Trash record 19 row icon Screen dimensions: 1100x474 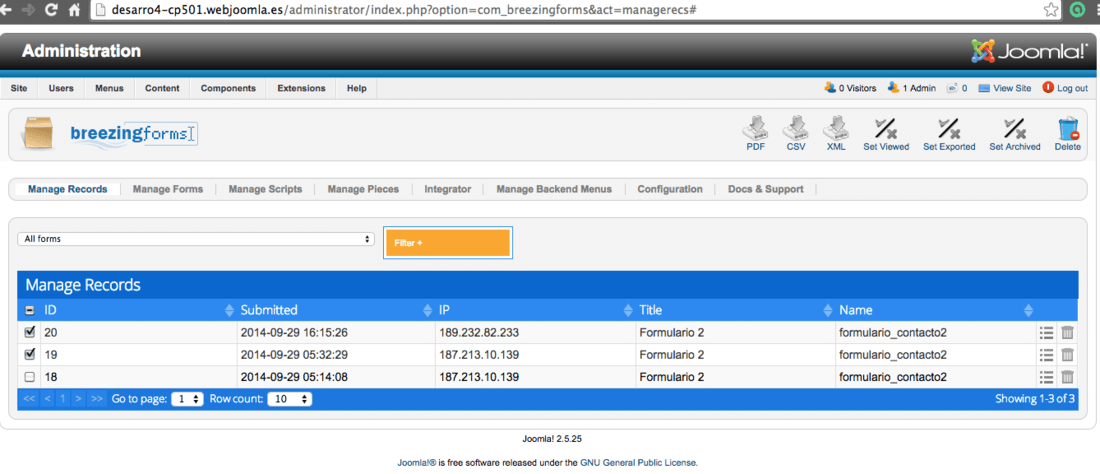click(x=1067, y=355)
